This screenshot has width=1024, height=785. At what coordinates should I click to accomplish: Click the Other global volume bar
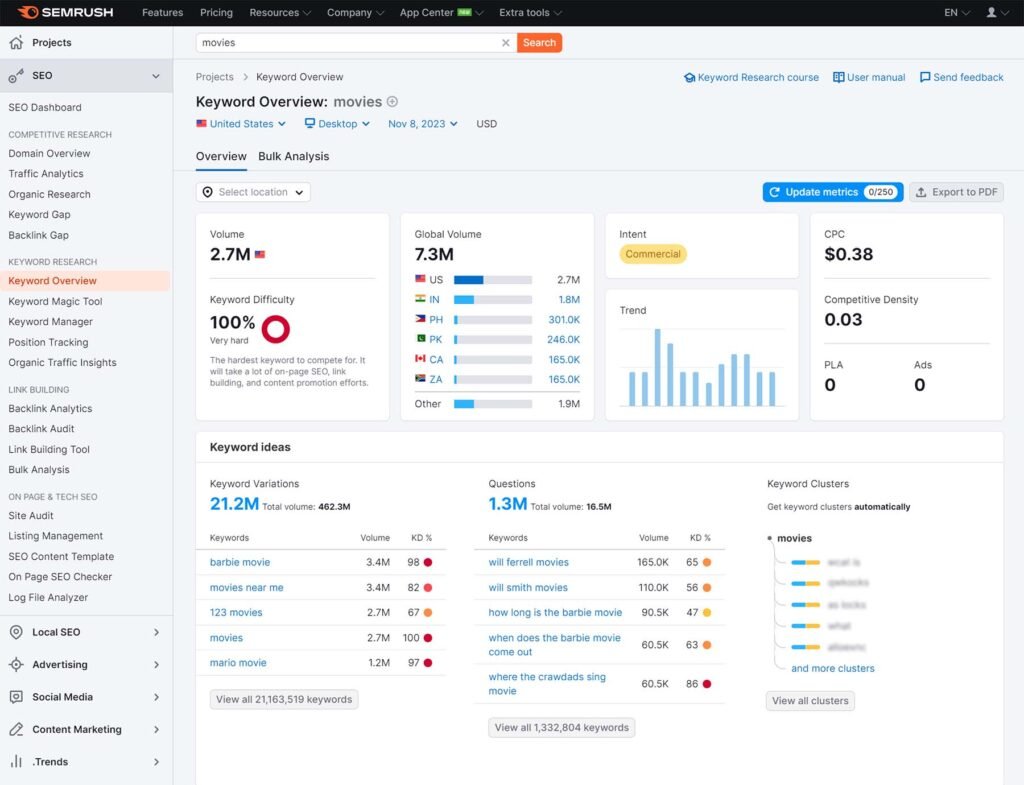click(492, 404)
